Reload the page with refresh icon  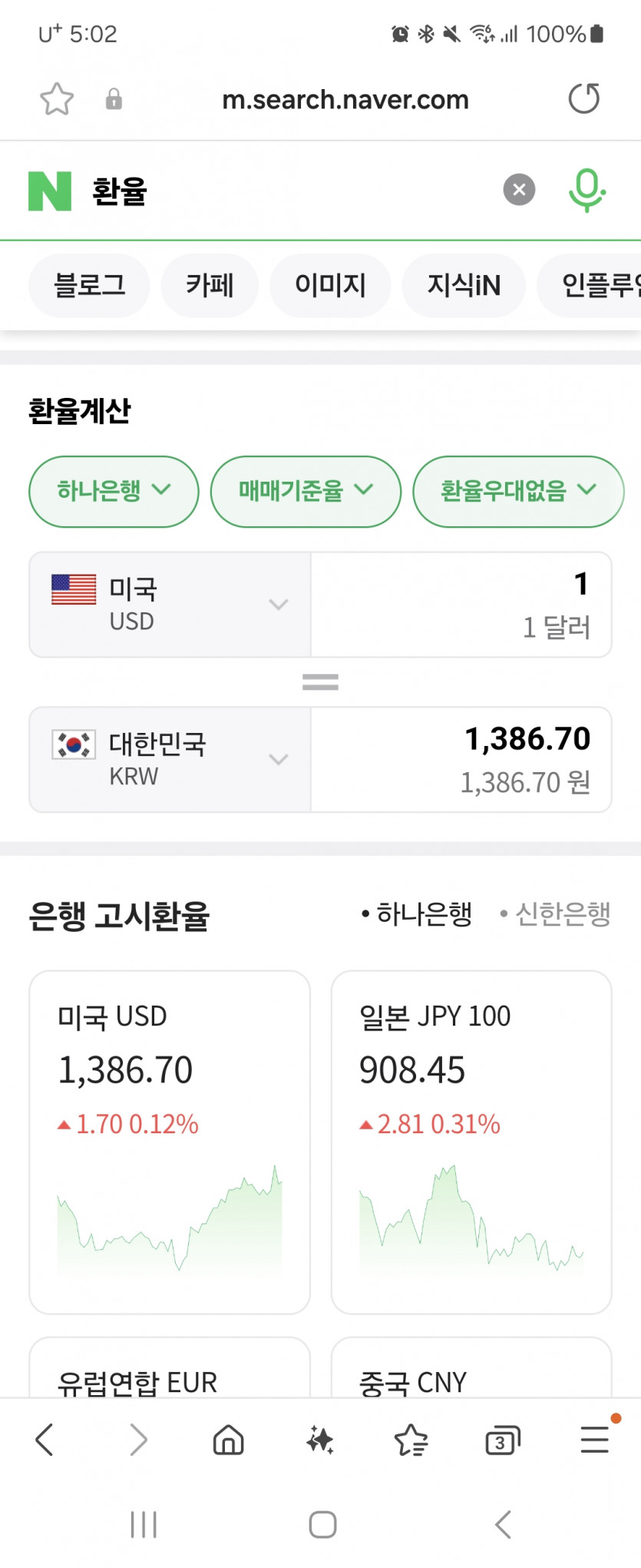[583, 99]
